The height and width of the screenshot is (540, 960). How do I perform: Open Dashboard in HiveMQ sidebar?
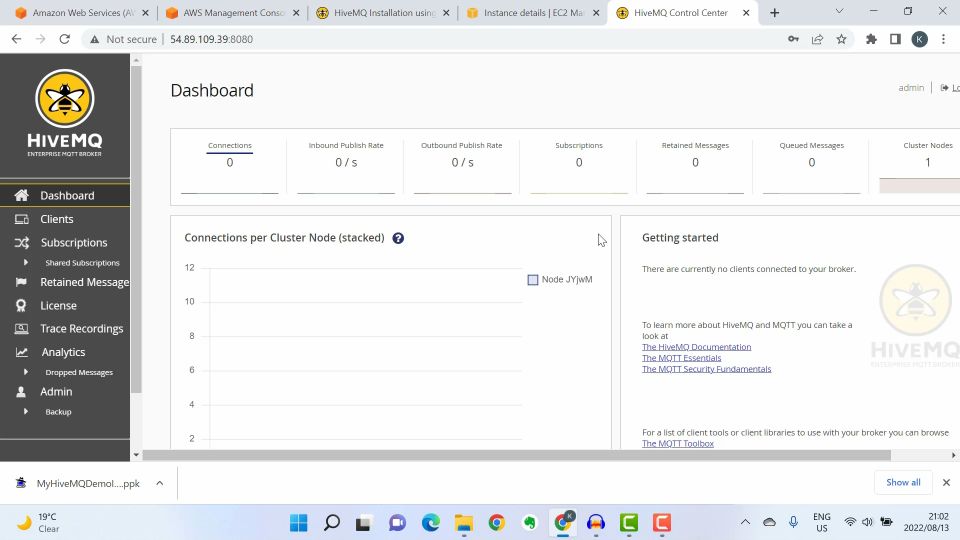65,195
